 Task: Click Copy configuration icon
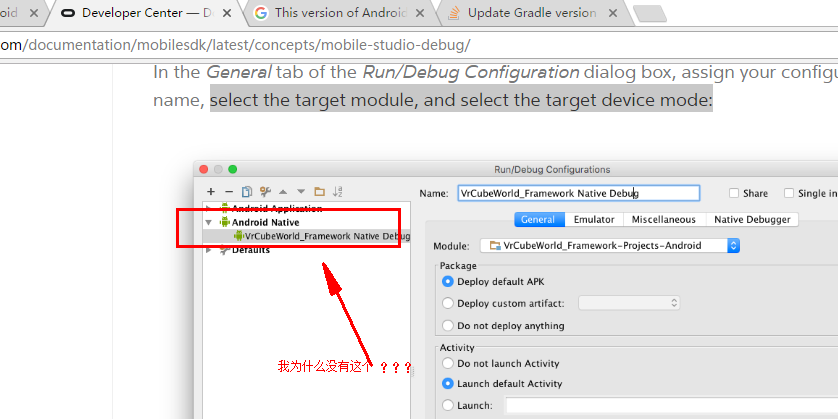click(x=246, y=191)
